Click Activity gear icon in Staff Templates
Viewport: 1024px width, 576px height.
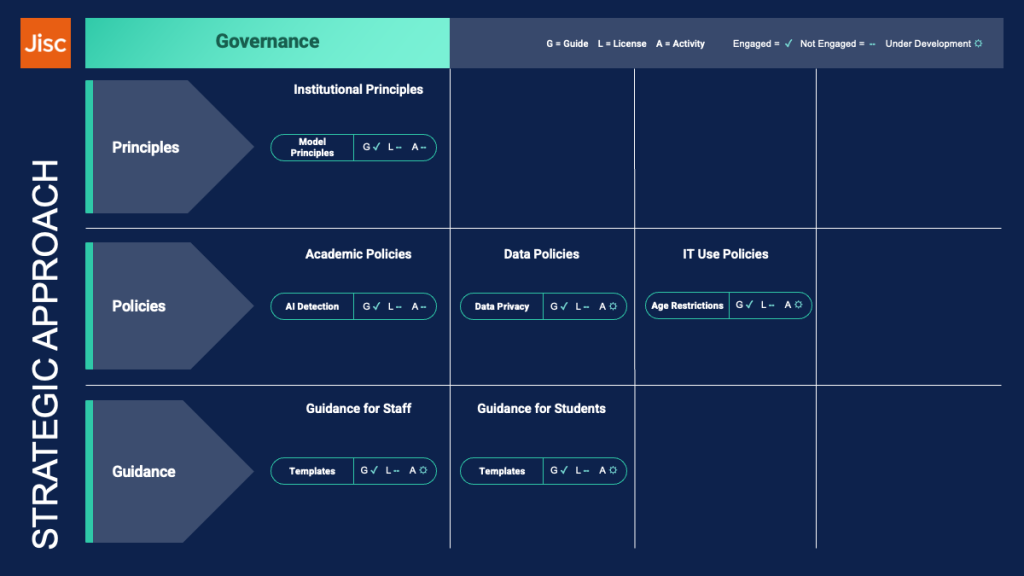click(423, 470)
